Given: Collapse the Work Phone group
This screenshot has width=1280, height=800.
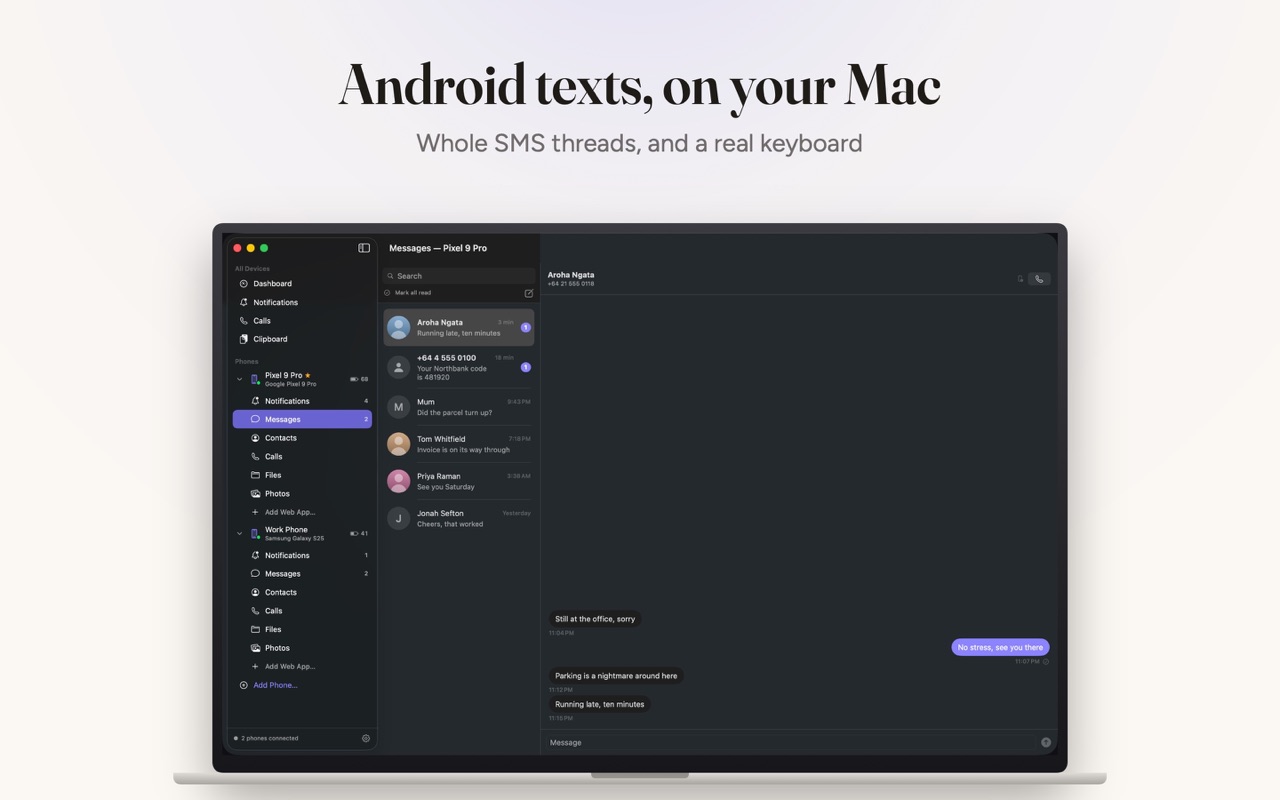Looking at the screenshot, I should [239, 533].
